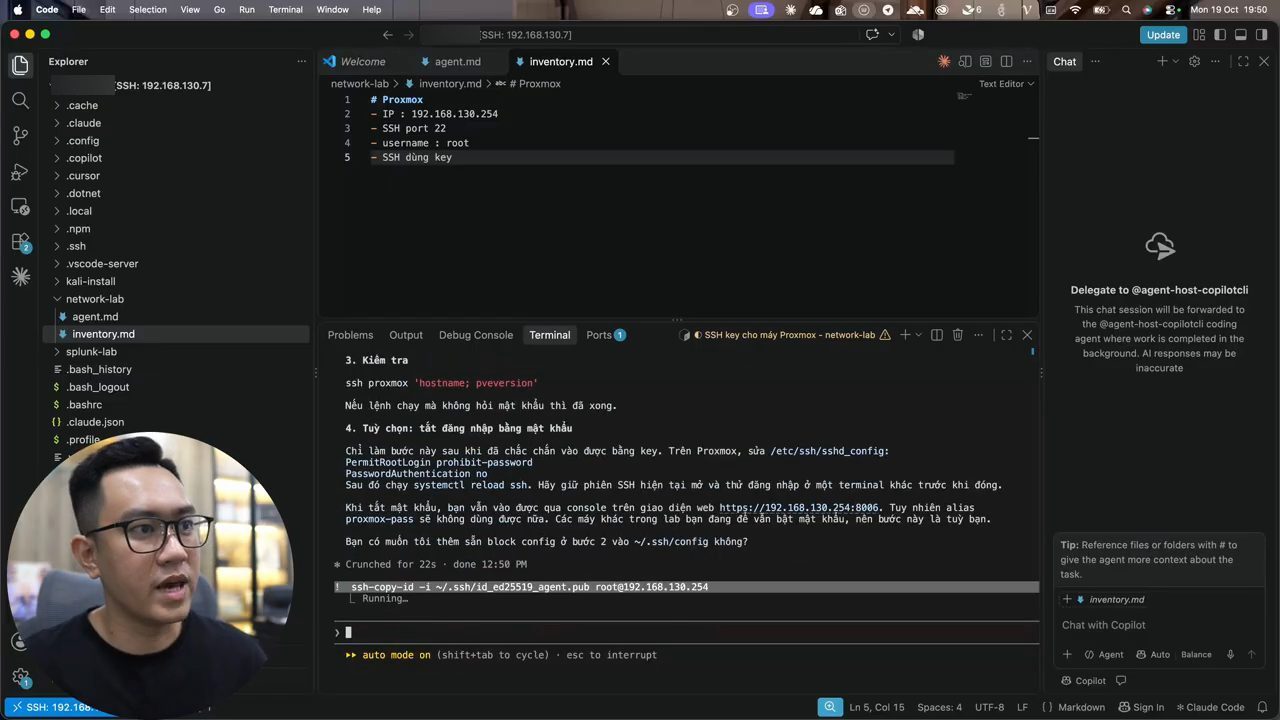Toggle the bottom panel visibility
This screenshot has height=720, width=1280.
tap(1241, 35)
